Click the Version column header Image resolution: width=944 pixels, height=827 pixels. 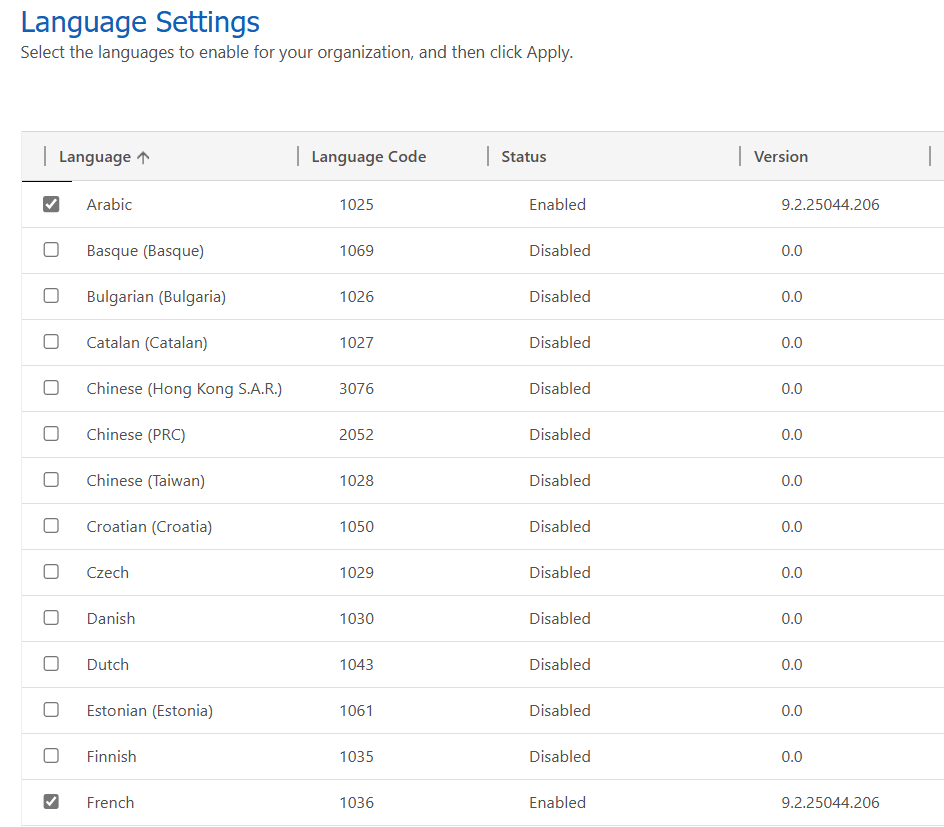780,156
